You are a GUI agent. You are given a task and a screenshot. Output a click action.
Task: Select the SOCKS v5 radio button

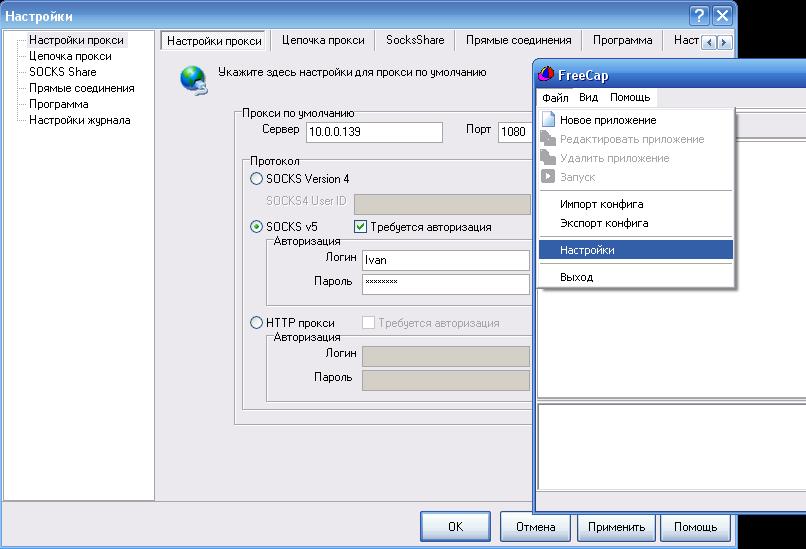click(256, 227)
